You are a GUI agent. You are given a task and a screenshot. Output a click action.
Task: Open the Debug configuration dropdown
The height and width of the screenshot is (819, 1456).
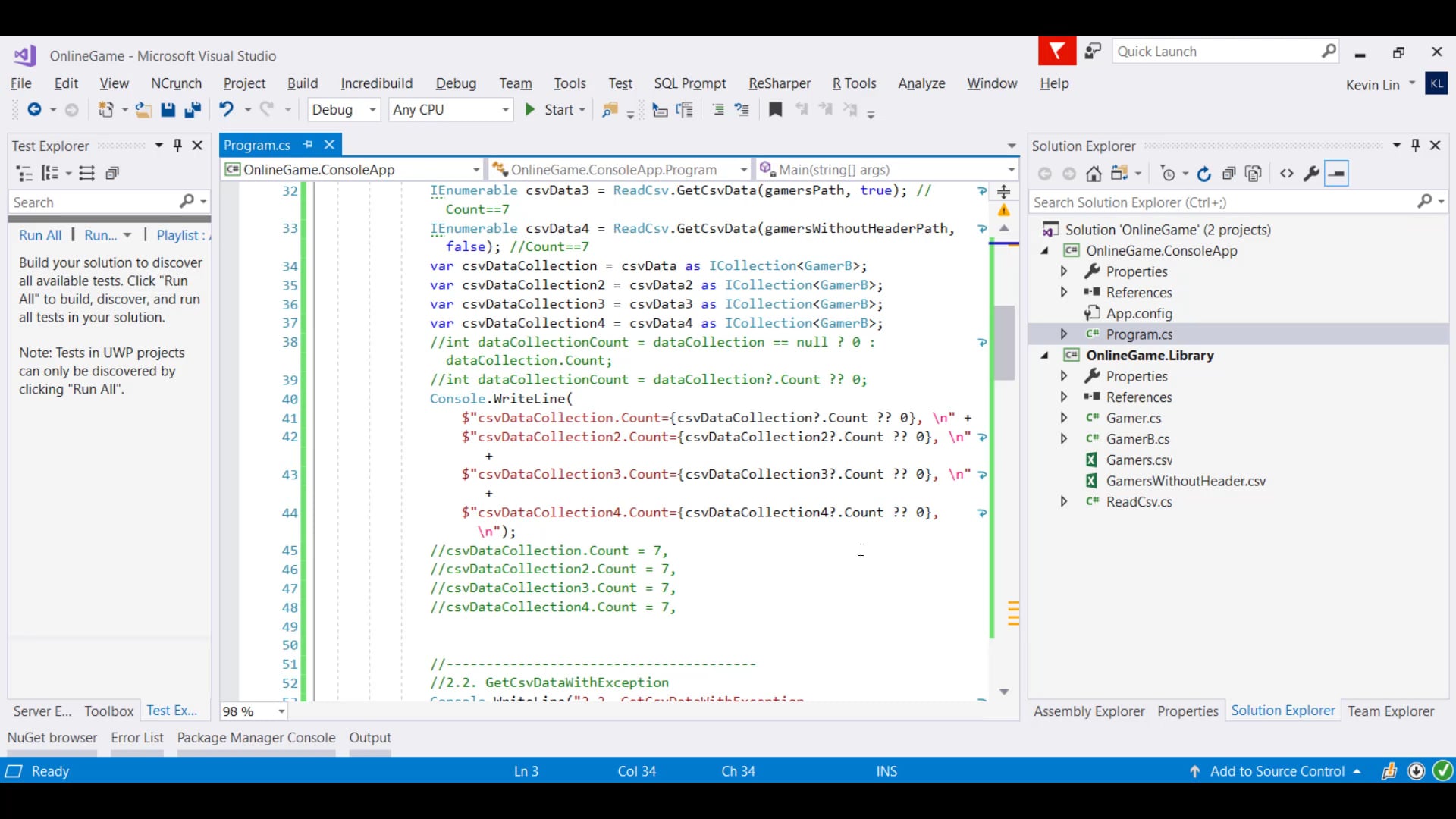[x=372, y=110]
